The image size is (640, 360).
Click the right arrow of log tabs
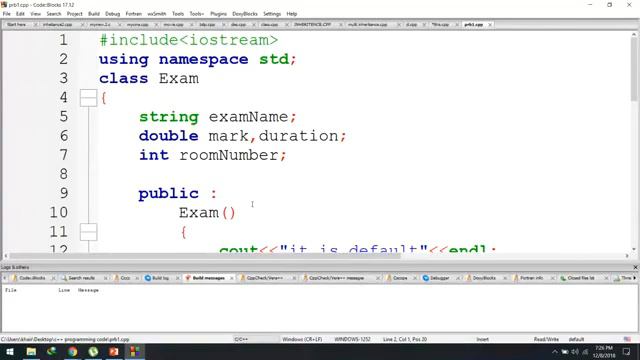[635, 278]
